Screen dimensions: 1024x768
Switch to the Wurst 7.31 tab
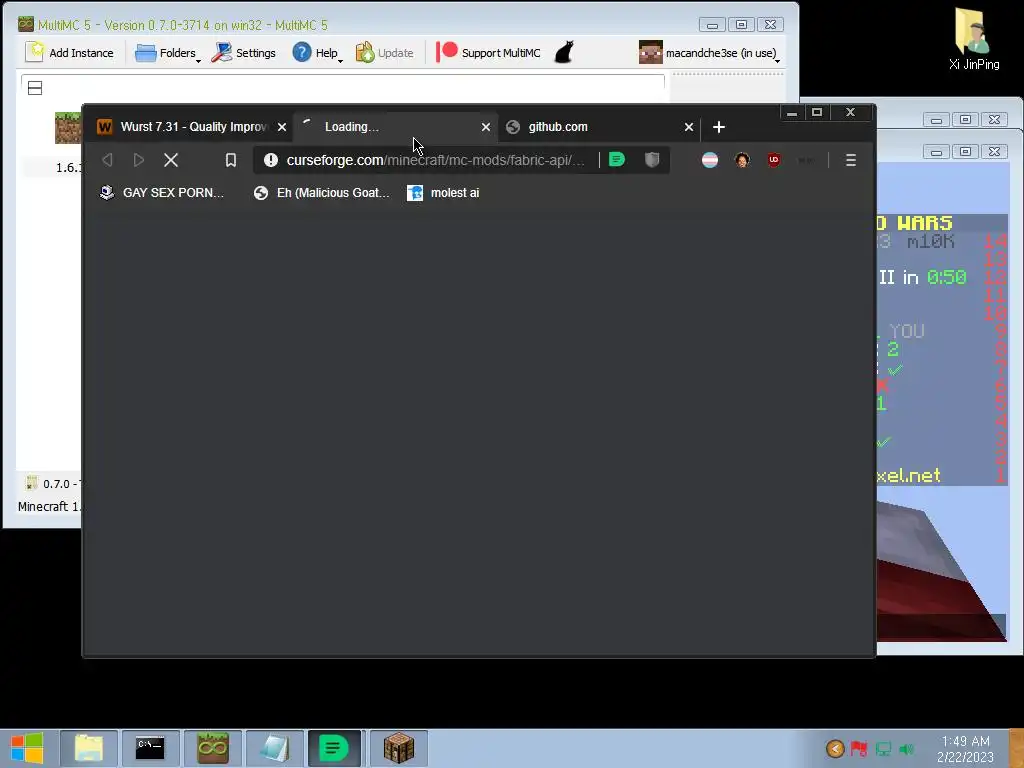(x=193, y=127)
